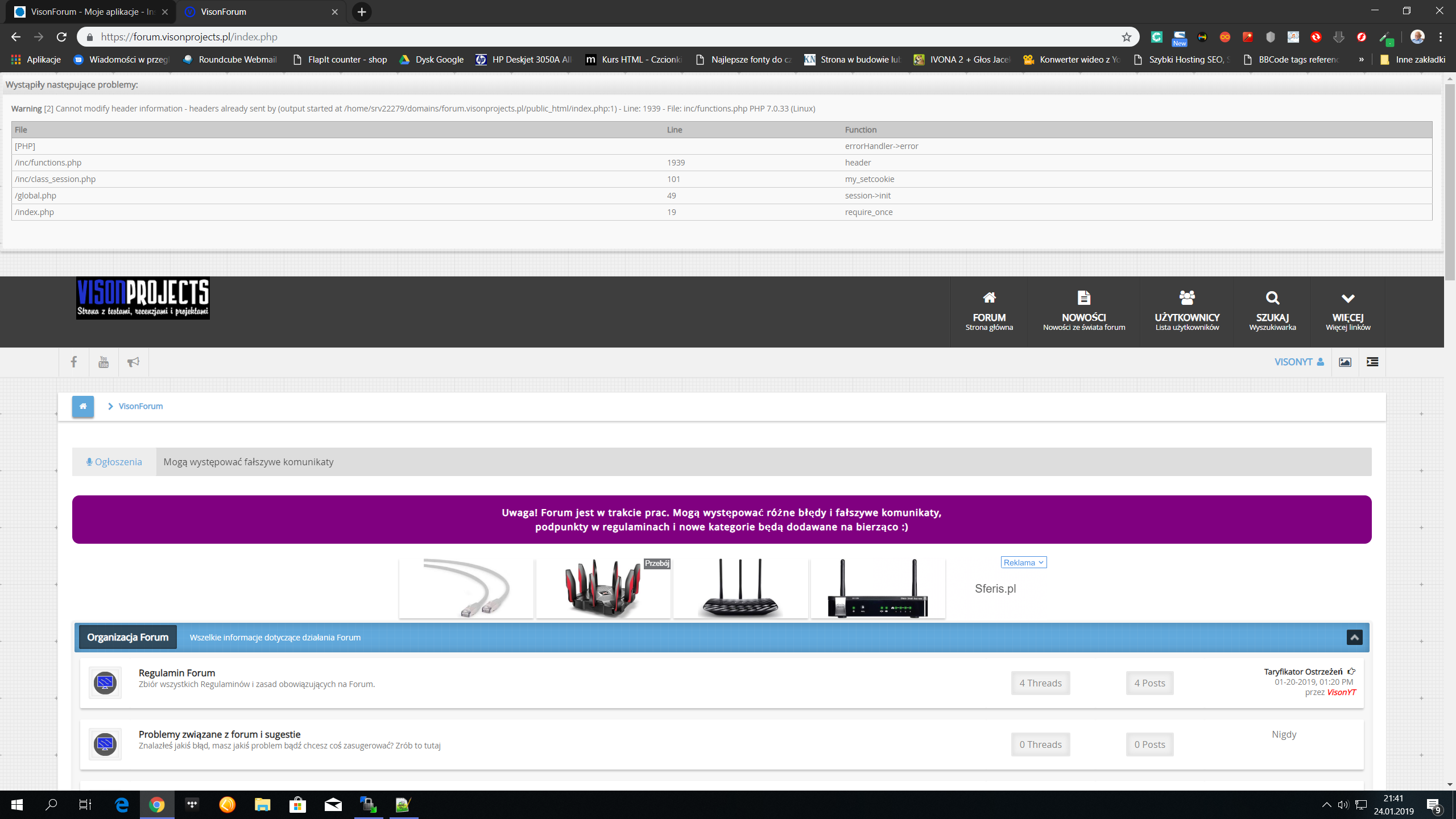This screenshot has height=819, width=1456.
Task: Open the YouTube icon link
Action: (x=104, y=362)
